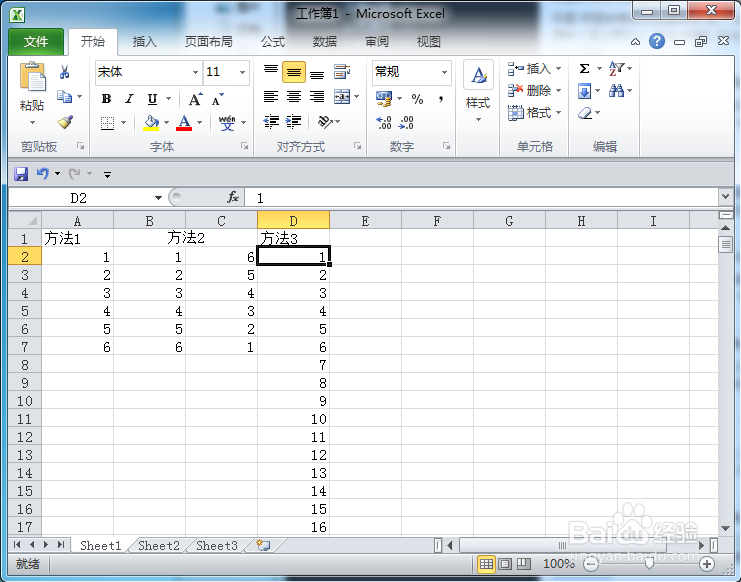
Task: Toggle Italic formatting
Action: click(x=129, y=99)
